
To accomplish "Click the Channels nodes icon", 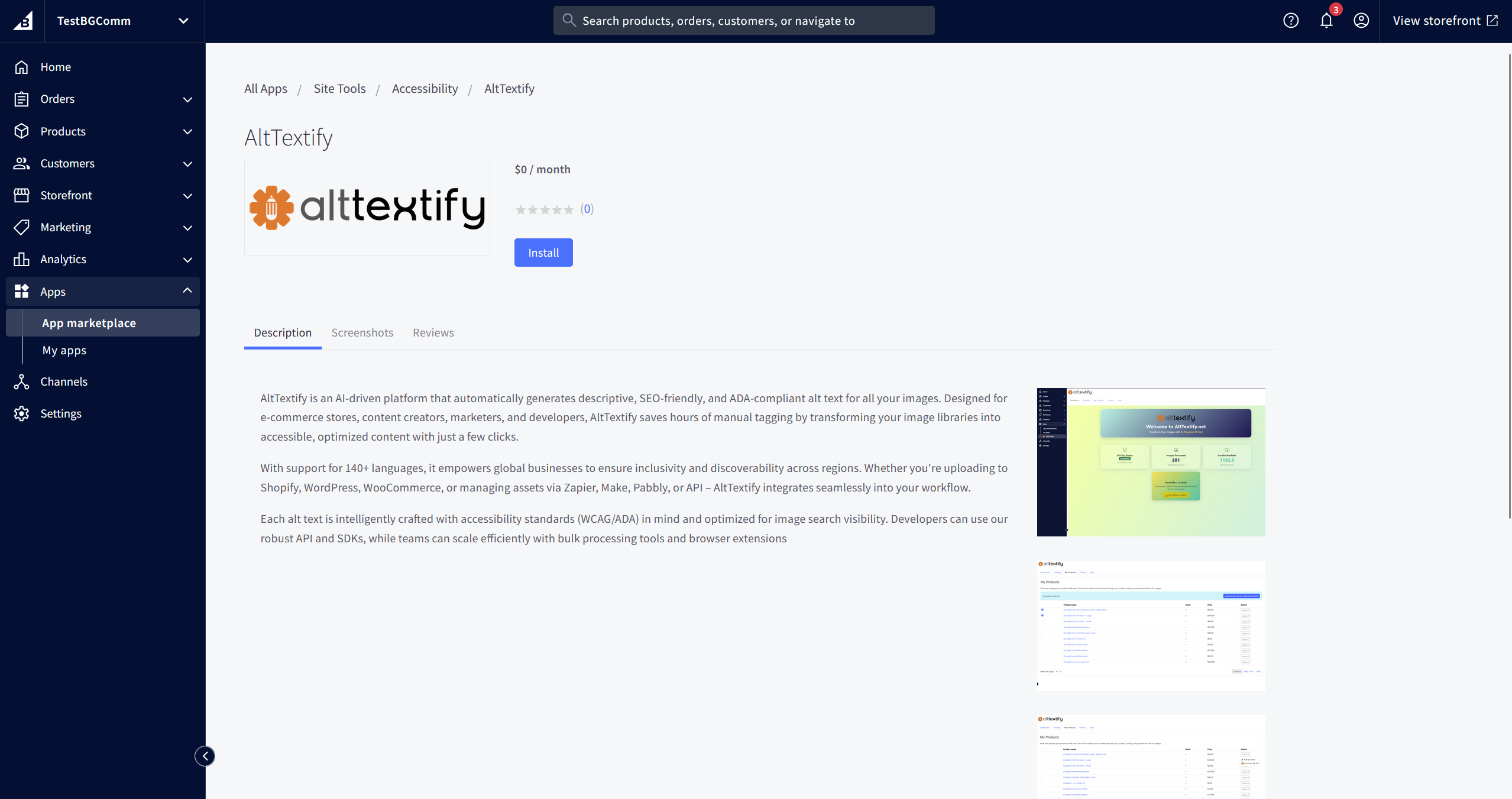I will [21, 381].
